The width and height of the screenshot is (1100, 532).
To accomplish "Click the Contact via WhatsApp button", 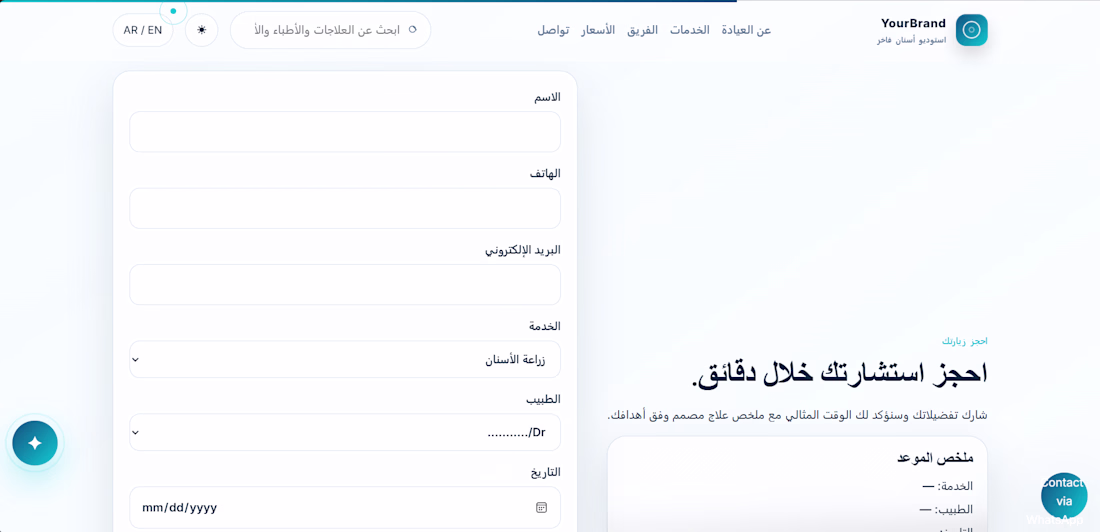I will [1064, 496].
